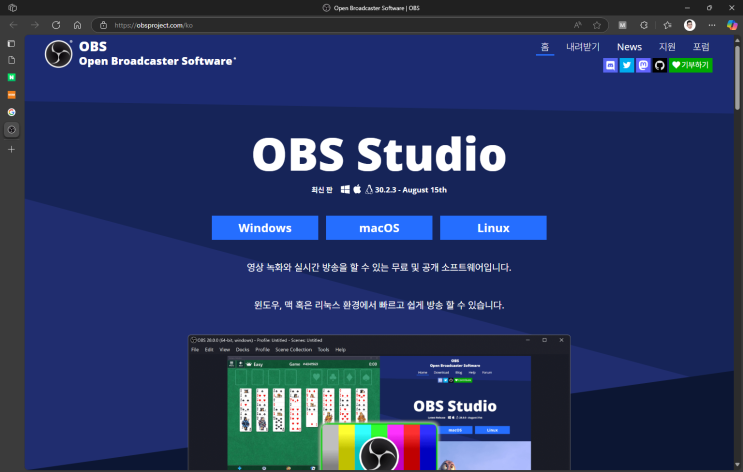Select the active OBS tab
The image size is (743, 472).
[11, 130]
